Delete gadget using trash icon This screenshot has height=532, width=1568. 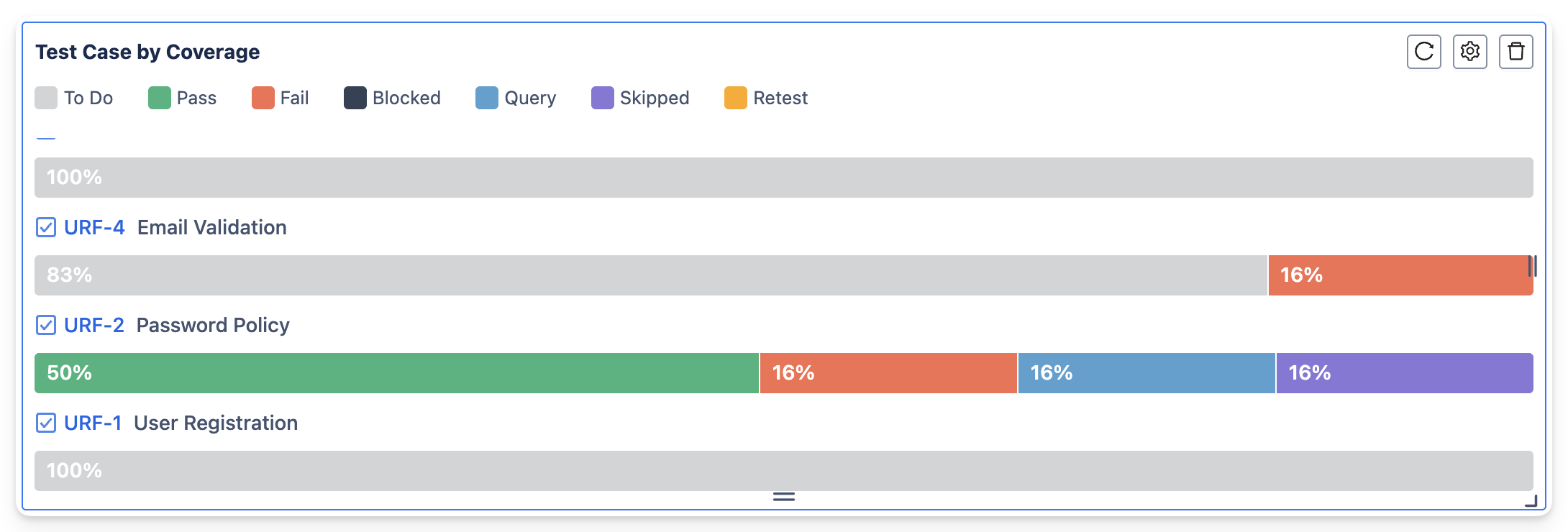tap(1515, 52)
